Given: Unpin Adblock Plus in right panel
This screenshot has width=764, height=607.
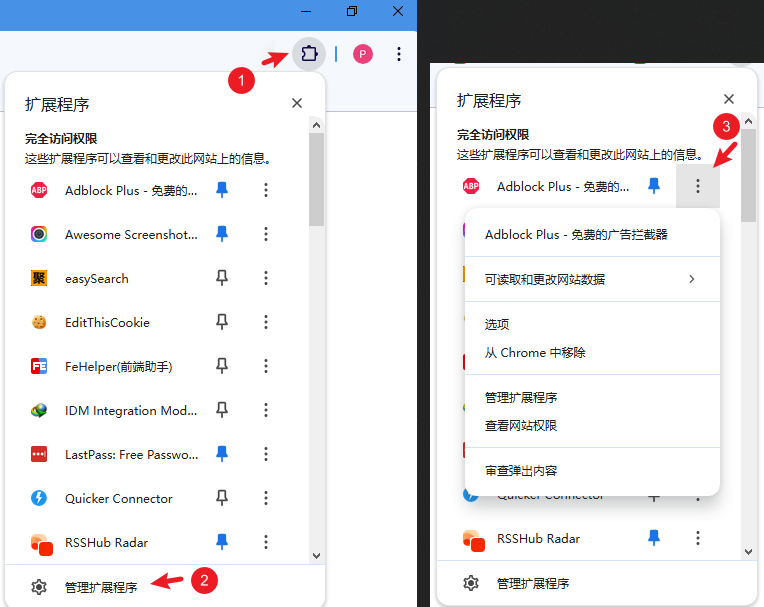Looking at the screenshot, I should point(653,186).
